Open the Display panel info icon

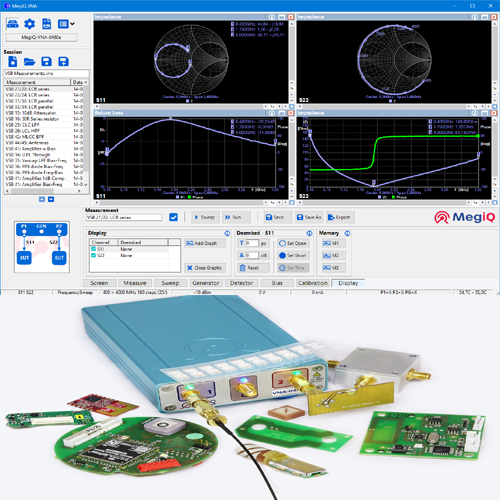[x=227, y=233]
